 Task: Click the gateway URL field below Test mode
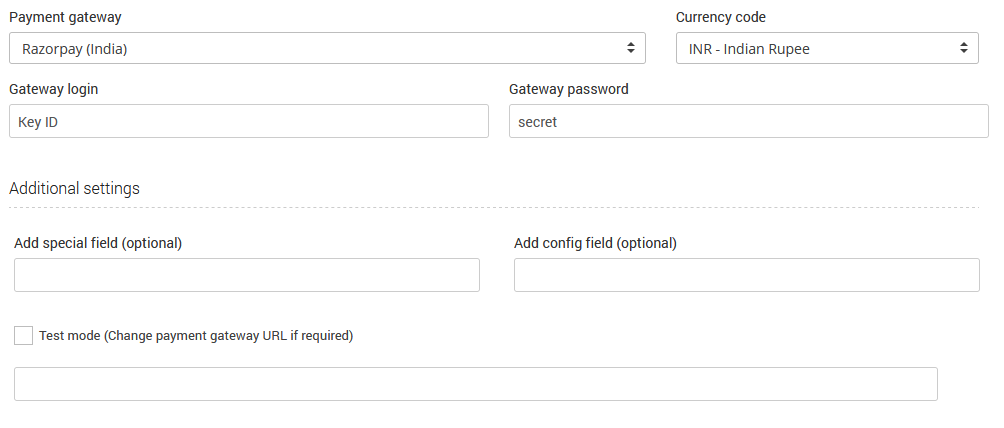point(475,384)
